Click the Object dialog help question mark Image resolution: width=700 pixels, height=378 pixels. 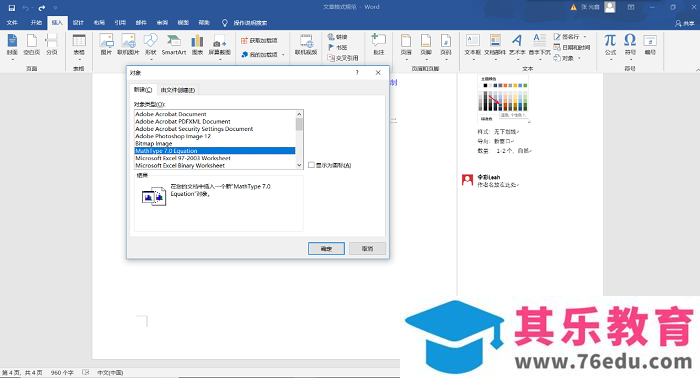click(x=357, y=72)
